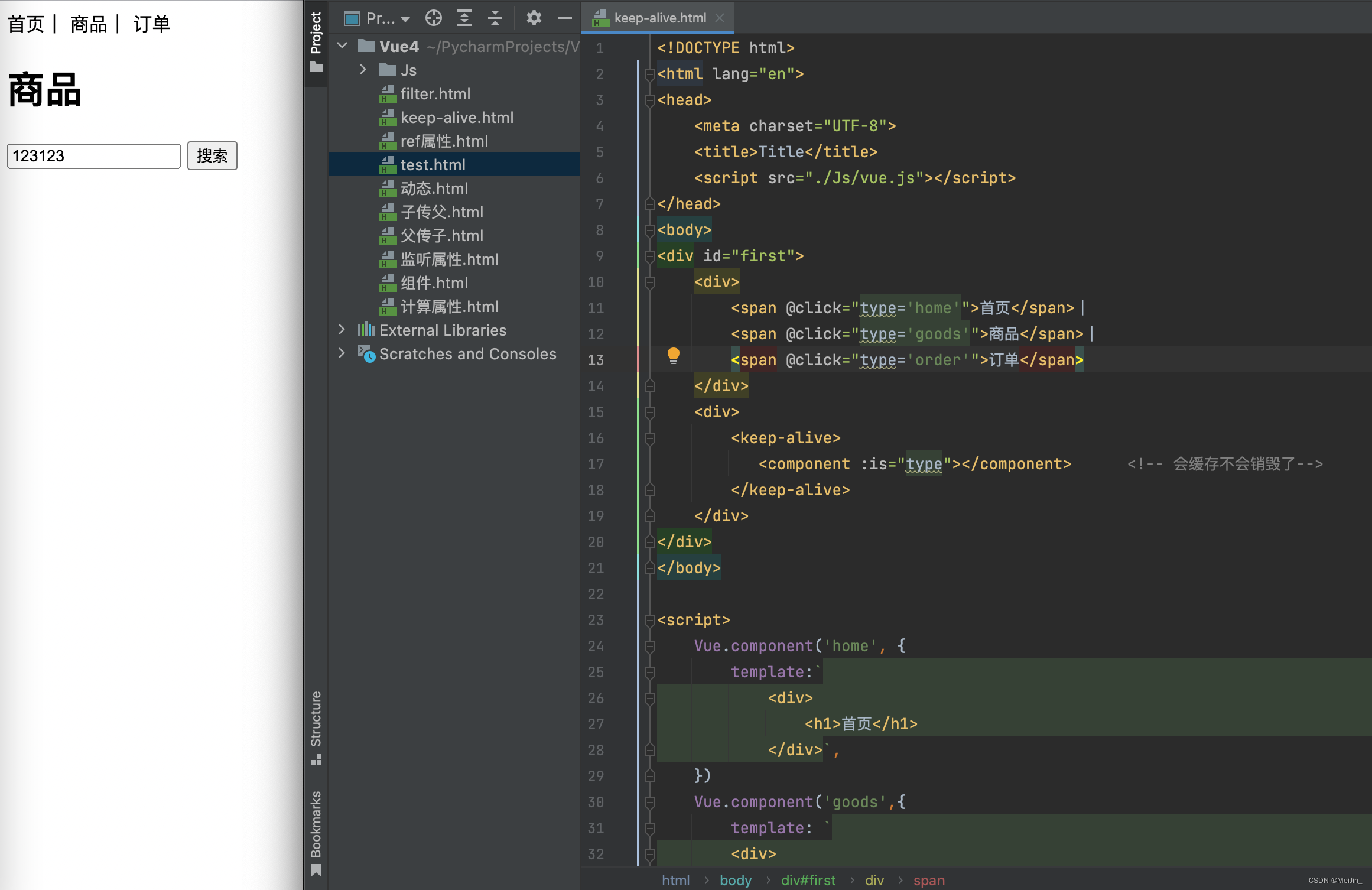Click the filter.html file icon
Viewport: 1372px width, 890px height.
pos(388,94)
